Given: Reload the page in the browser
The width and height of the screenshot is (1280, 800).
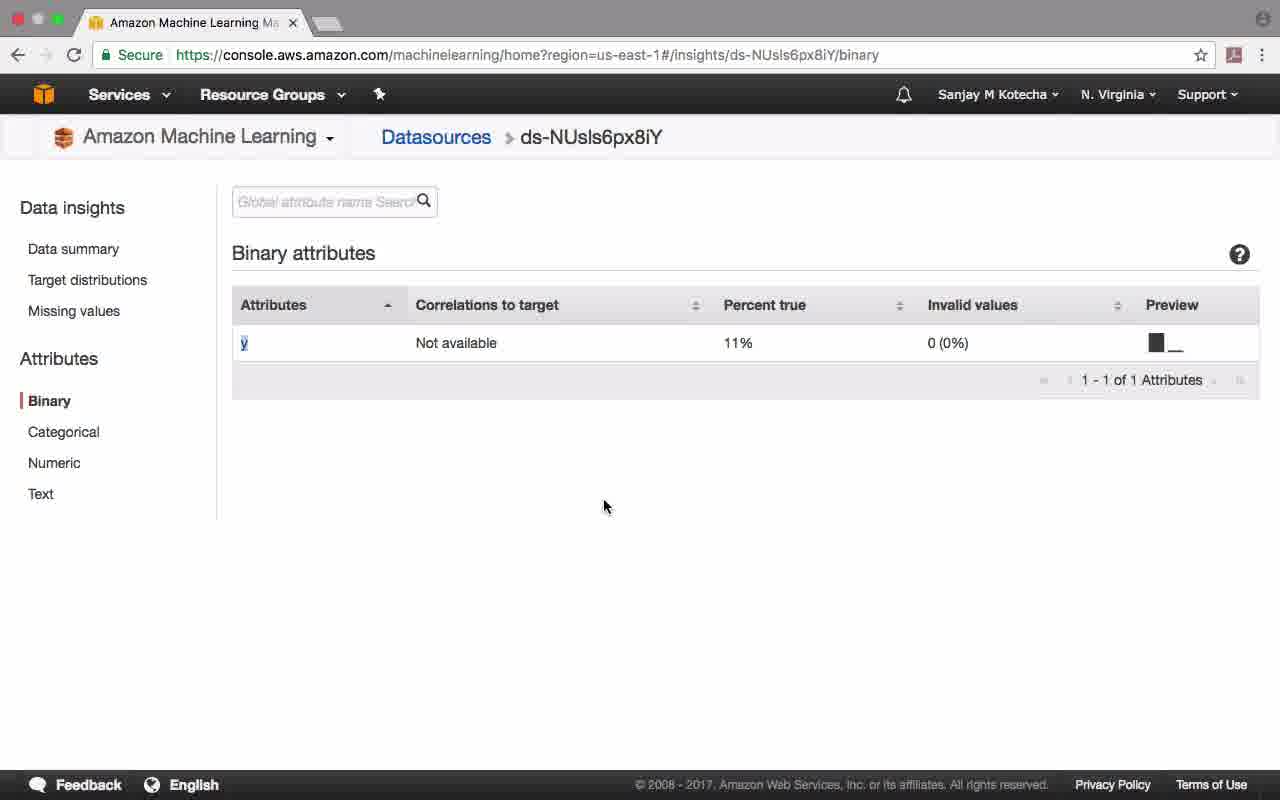Looking at the screenshot, I should [73, 55].
